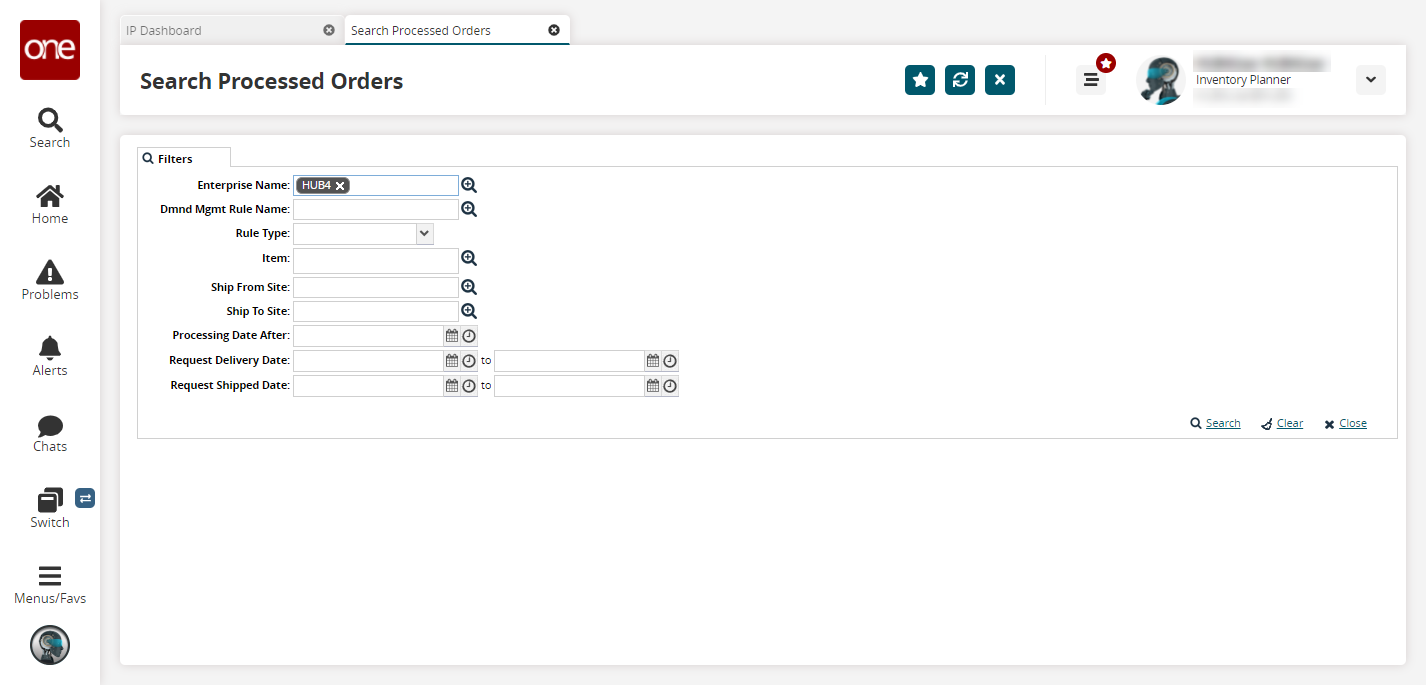Click the favorite star icon in the header
The image size is (1426, 685).
[x=920, y=80]
